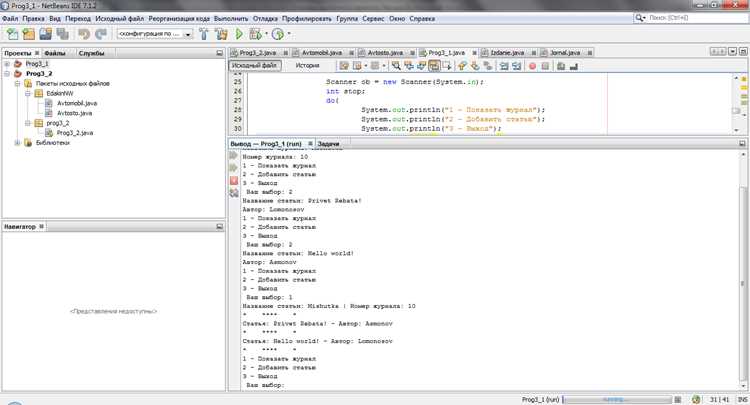Screen dimensions: 750x405
Task: Collapse the prog3_2 package node
Action: (28, 123)
